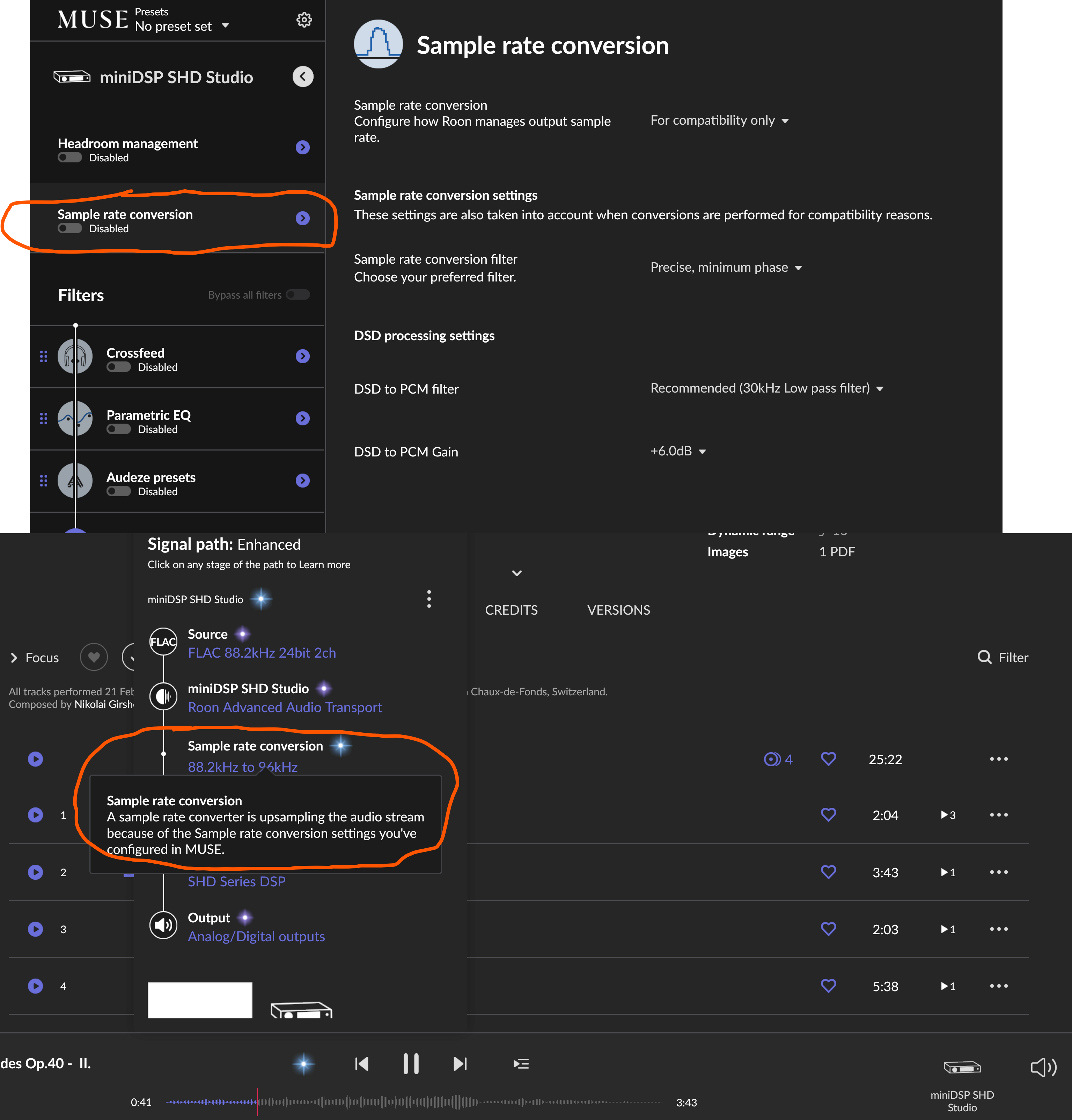
Task: Pause playback
Action: (411, 1064)
